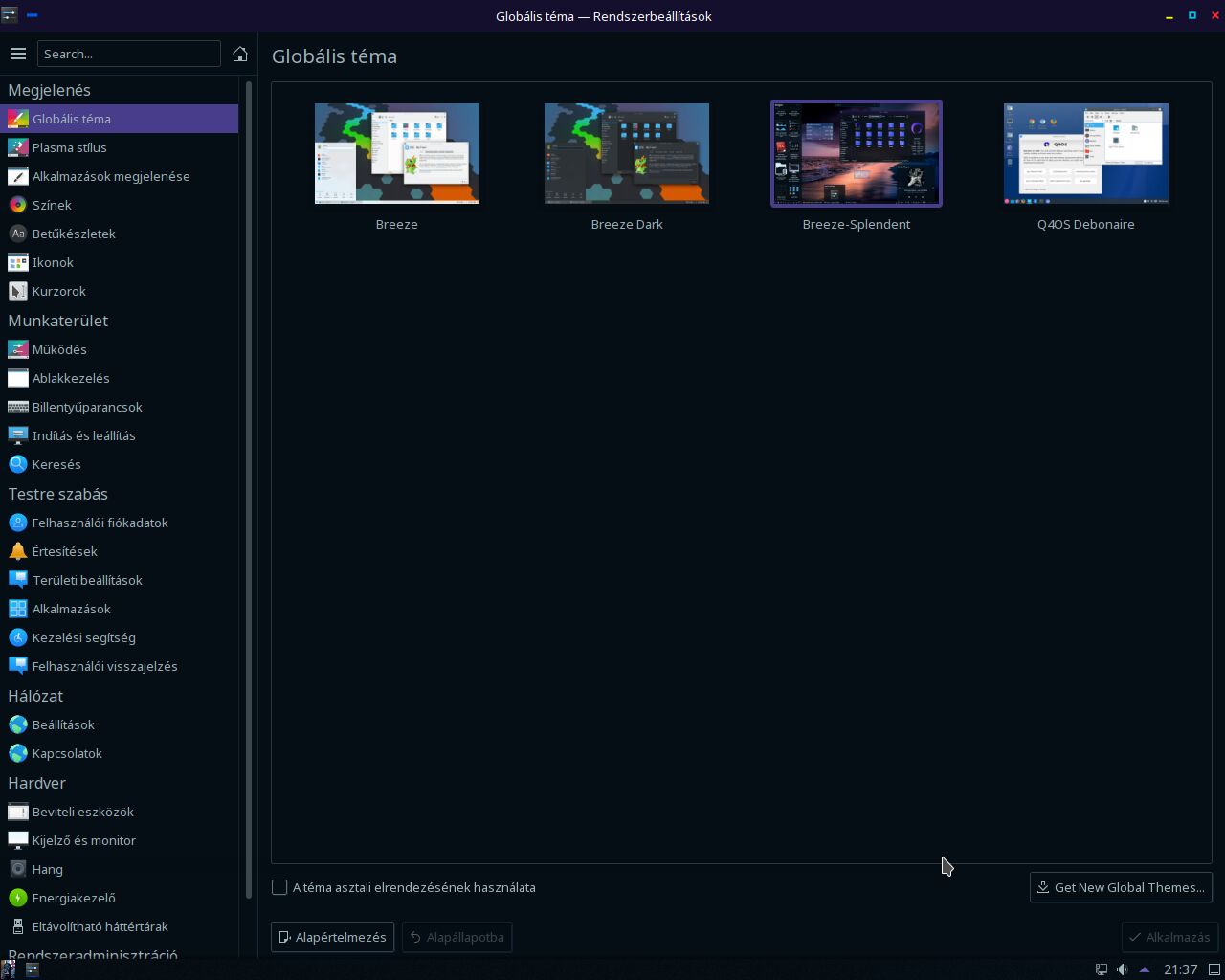Open the hamburger menu icon
The height and width of the screenshot is (980, 1225).
[17, 54]
